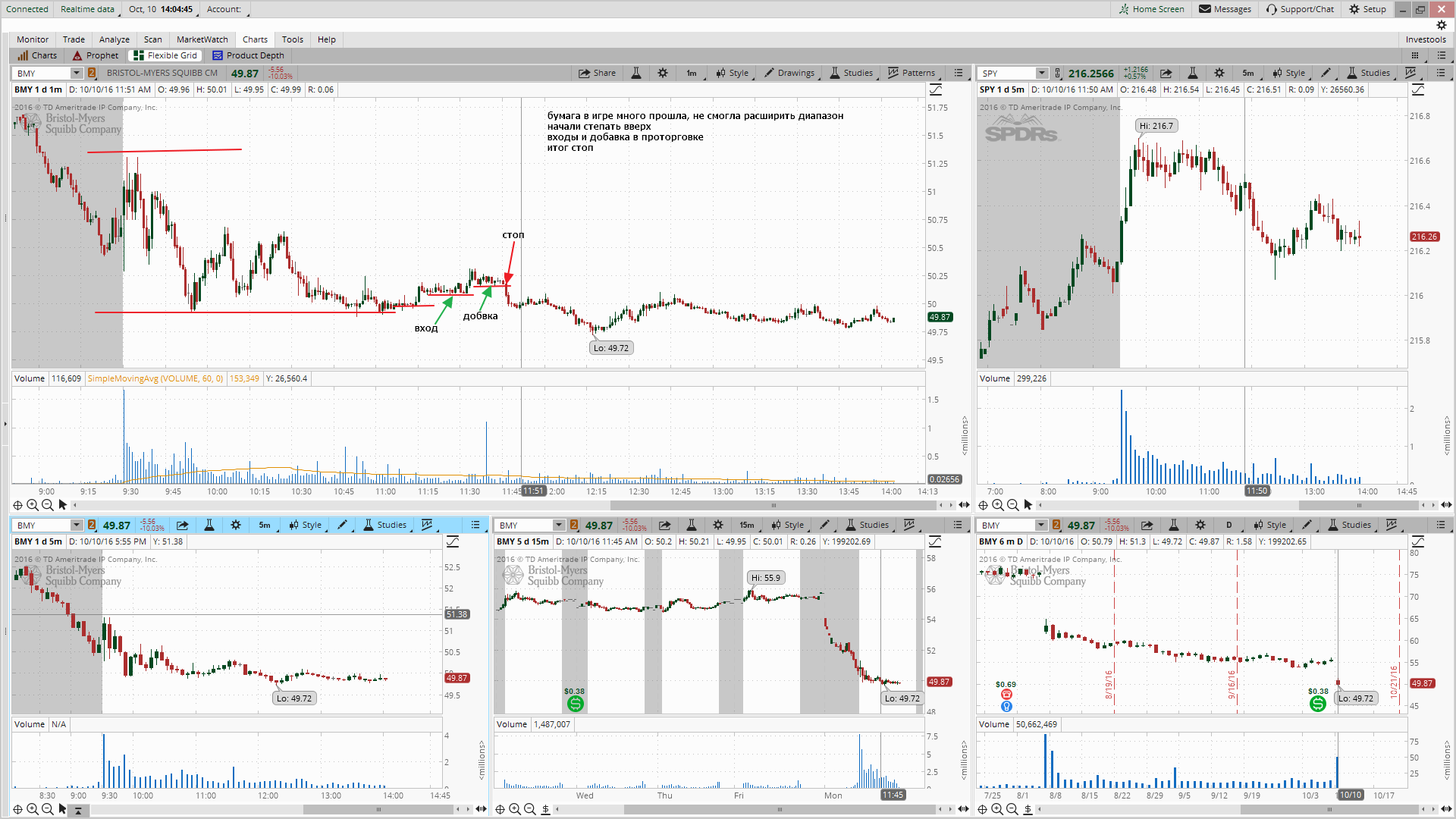1456x819 pixels.
Task: Click the horizontal scrollbar under BMY 1m chart
Action: [x=773, y=505]
